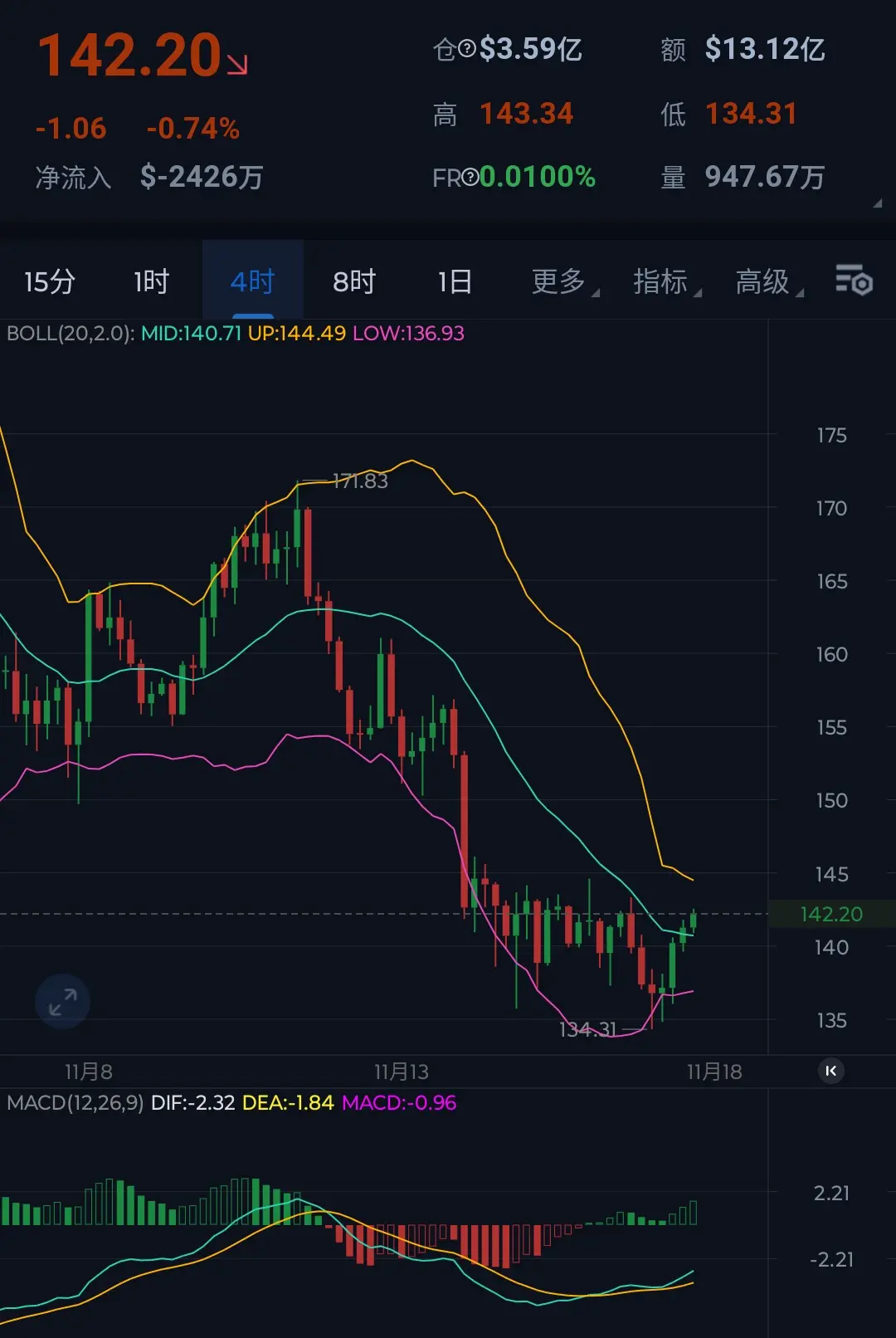
Task: Click the jump-to-latest arrow icon
Action: (830, 1071)
